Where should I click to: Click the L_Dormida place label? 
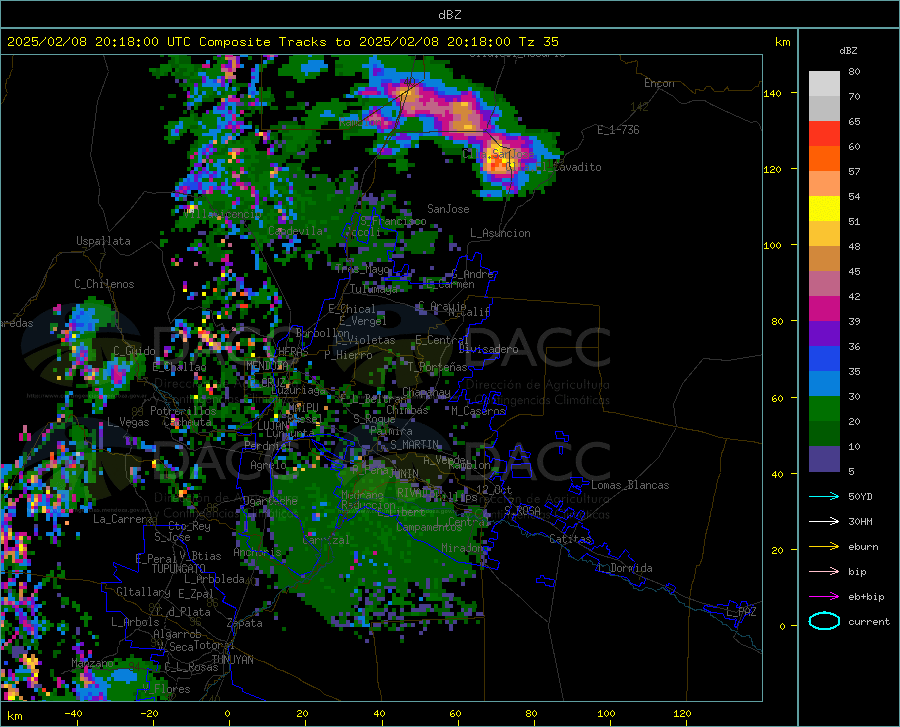click(x=624, y=568)
